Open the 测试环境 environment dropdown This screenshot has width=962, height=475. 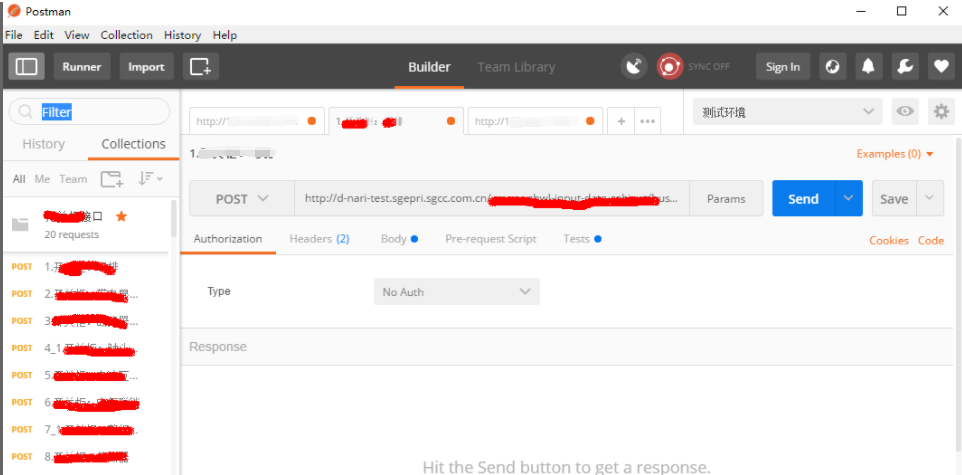788,112
